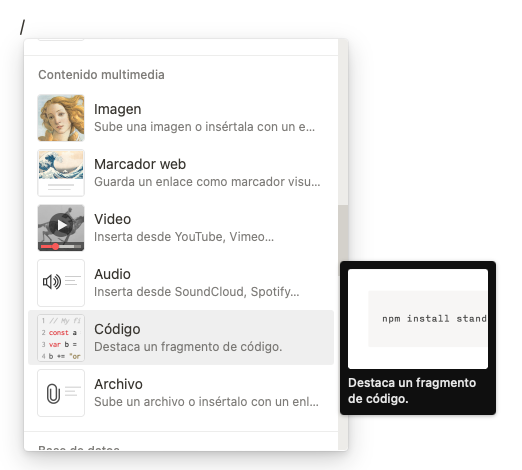Choose Archivo from the block menu

coord(181,393)
